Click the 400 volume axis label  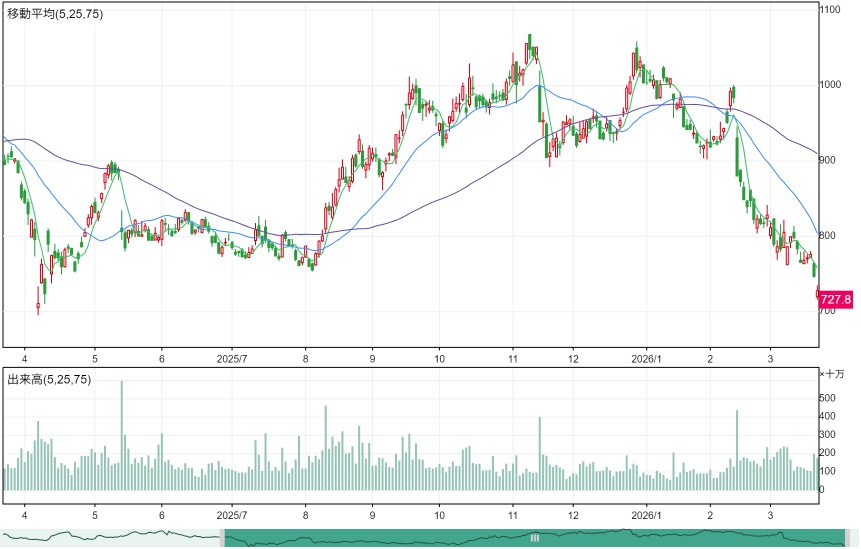pos(827,416)
